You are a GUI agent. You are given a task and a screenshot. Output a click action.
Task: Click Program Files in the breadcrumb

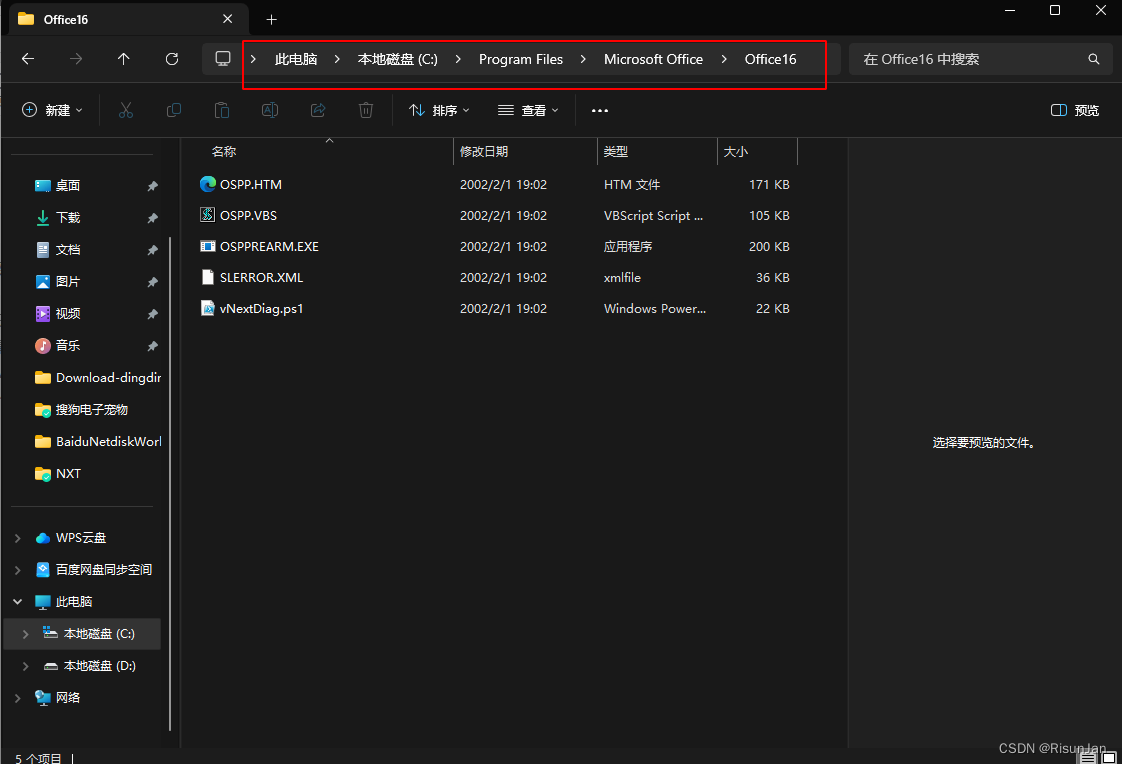pyautogui.click(x=521, y=59)
